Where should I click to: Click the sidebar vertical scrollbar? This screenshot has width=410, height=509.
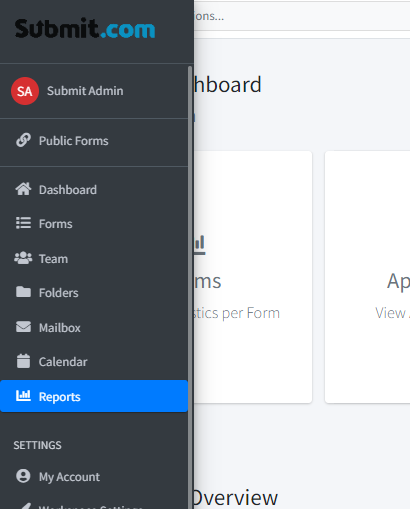click(x=190, y=287)
